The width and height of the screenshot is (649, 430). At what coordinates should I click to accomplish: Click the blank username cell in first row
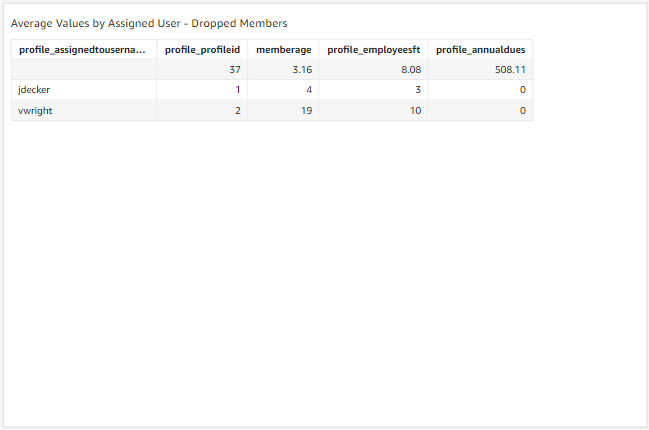point(84,70)
